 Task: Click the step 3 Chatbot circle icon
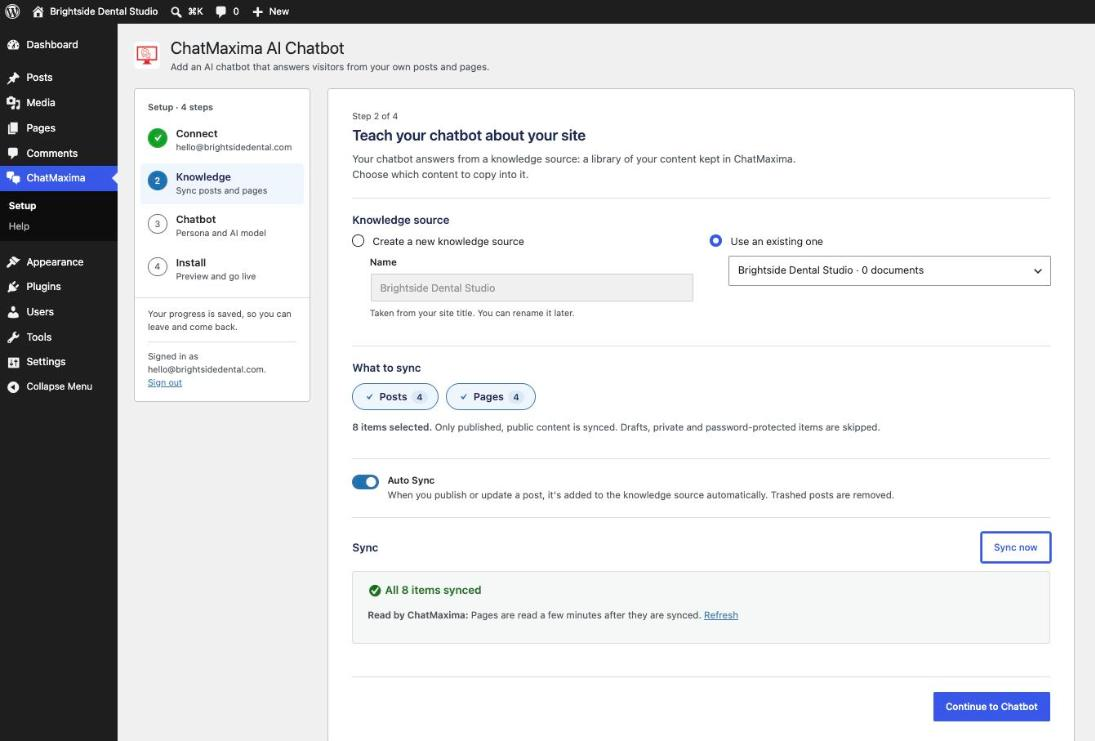click(x=158, y=224)
